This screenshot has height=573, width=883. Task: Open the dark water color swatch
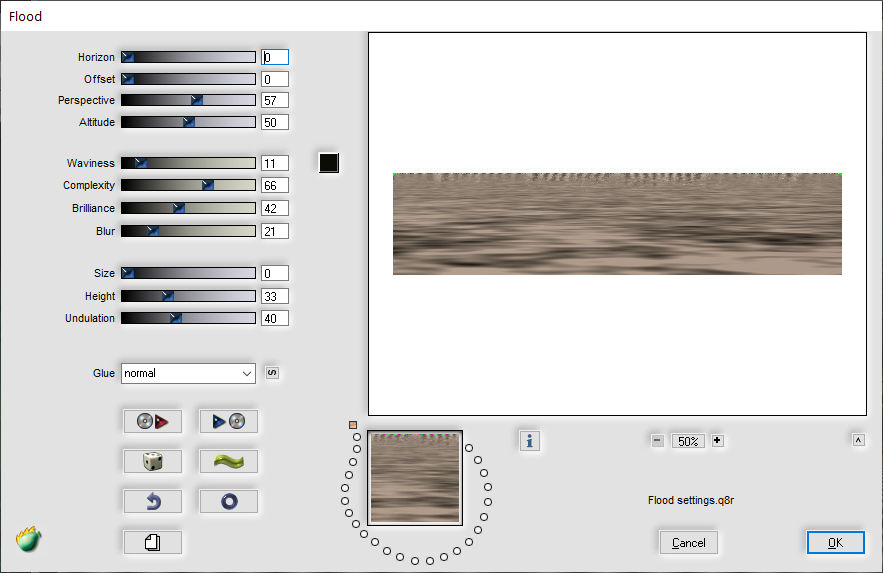(329, 163)
